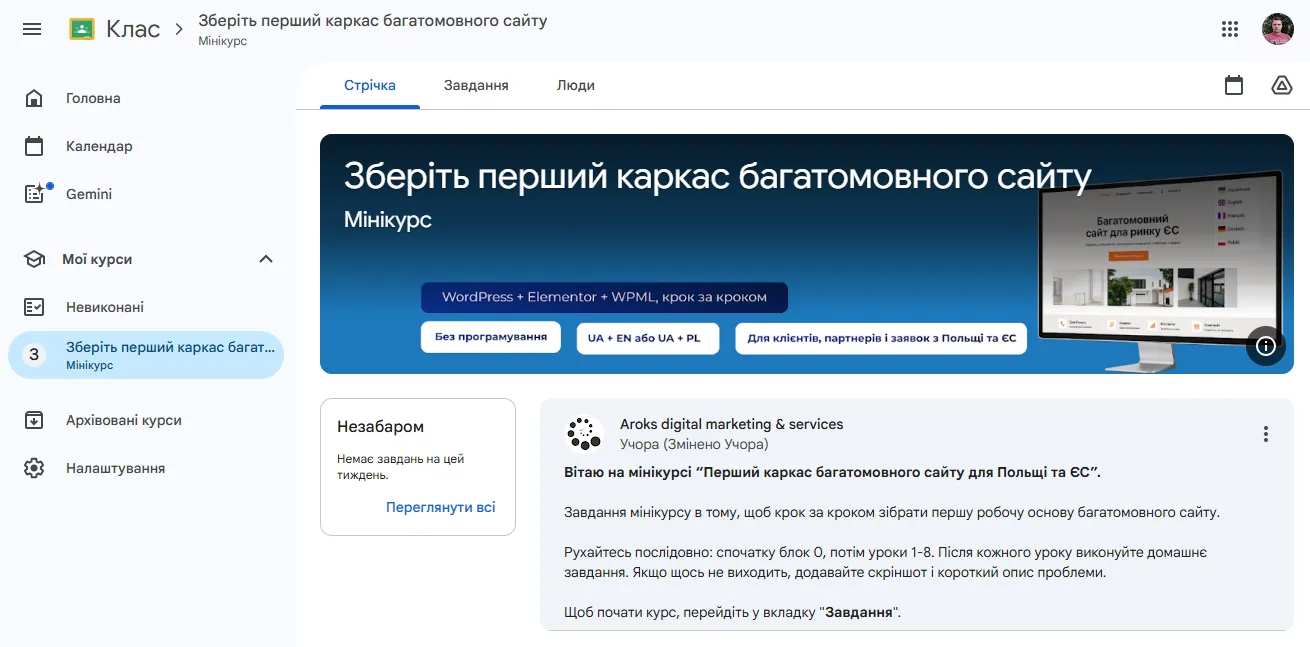Open Невиконані tasks list
The image size is (1310, 647).
click(x=146, y=307)
